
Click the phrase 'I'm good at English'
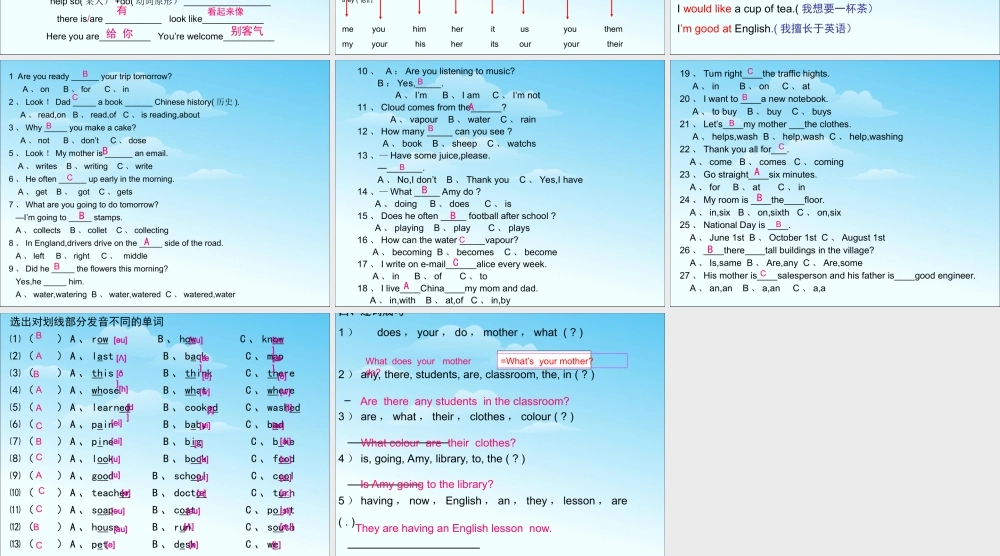coord(724,29)
